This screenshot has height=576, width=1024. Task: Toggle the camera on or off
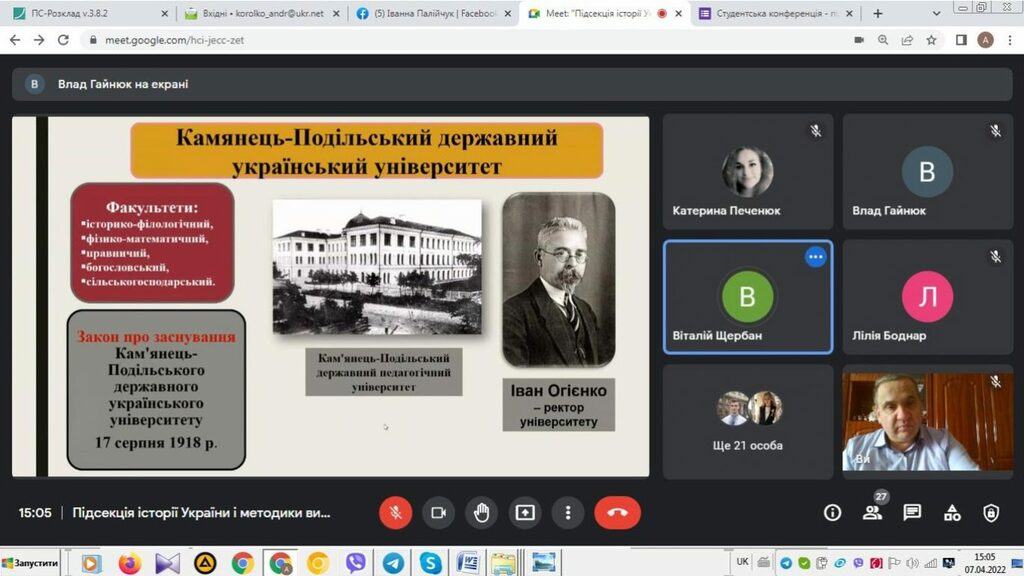(438, 513)
